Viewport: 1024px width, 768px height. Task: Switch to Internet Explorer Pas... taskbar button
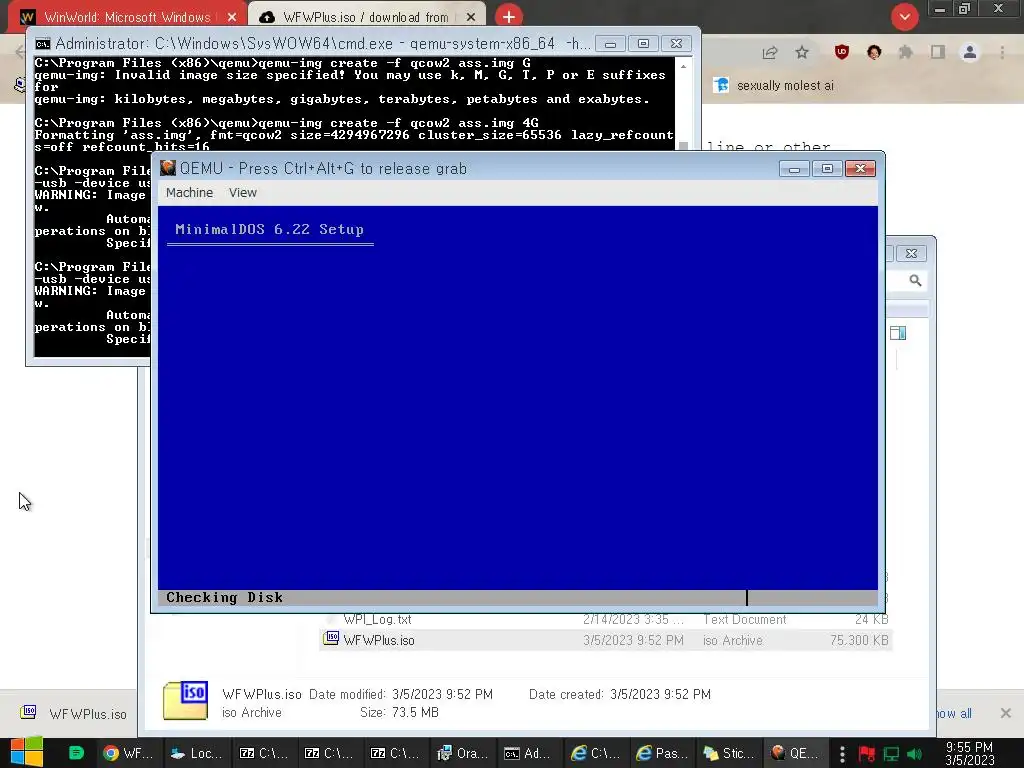coord(662,753)
